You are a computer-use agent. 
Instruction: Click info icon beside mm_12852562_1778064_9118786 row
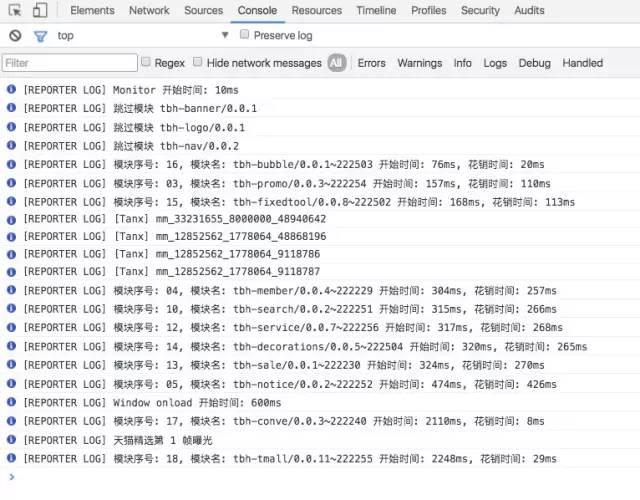coord(11,254)
